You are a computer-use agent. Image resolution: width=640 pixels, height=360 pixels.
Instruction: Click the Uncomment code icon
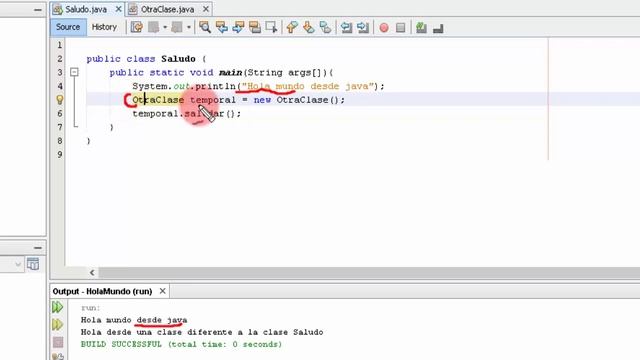pyautogui.click(x=438, y=29)
